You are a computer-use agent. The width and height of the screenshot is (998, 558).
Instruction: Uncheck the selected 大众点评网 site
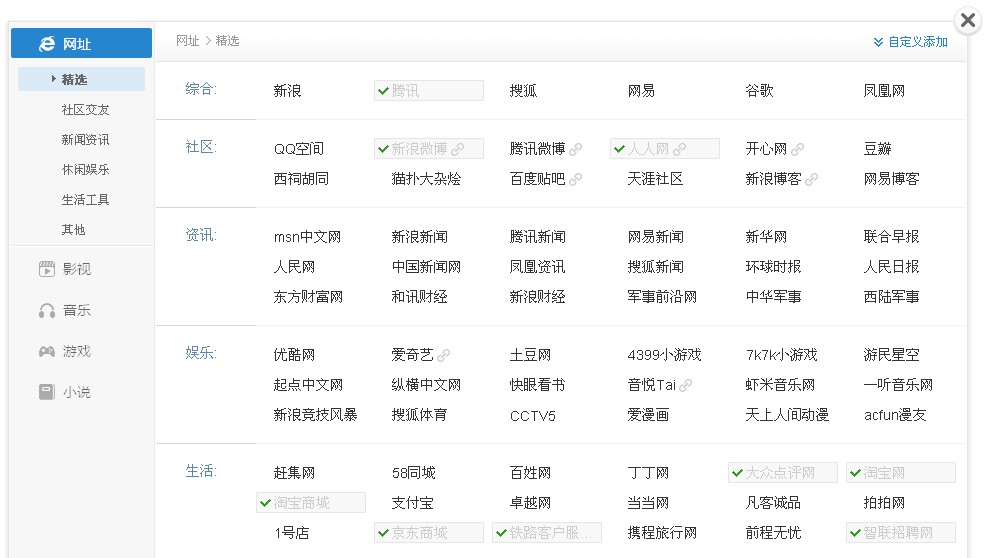pyautogui.click(x=783, y=473)
